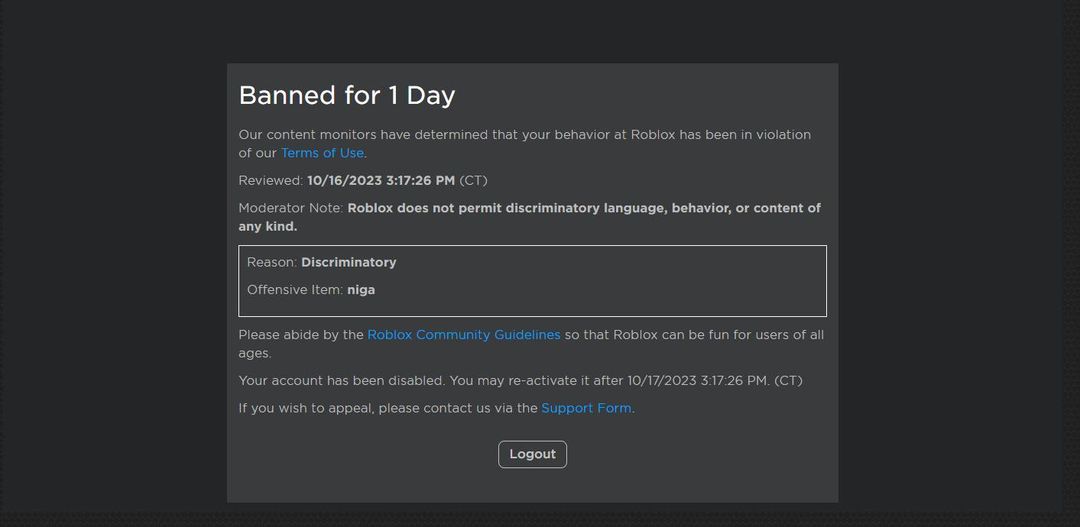
Task: Open the Support Form link
Action: [x=586, y=408]
